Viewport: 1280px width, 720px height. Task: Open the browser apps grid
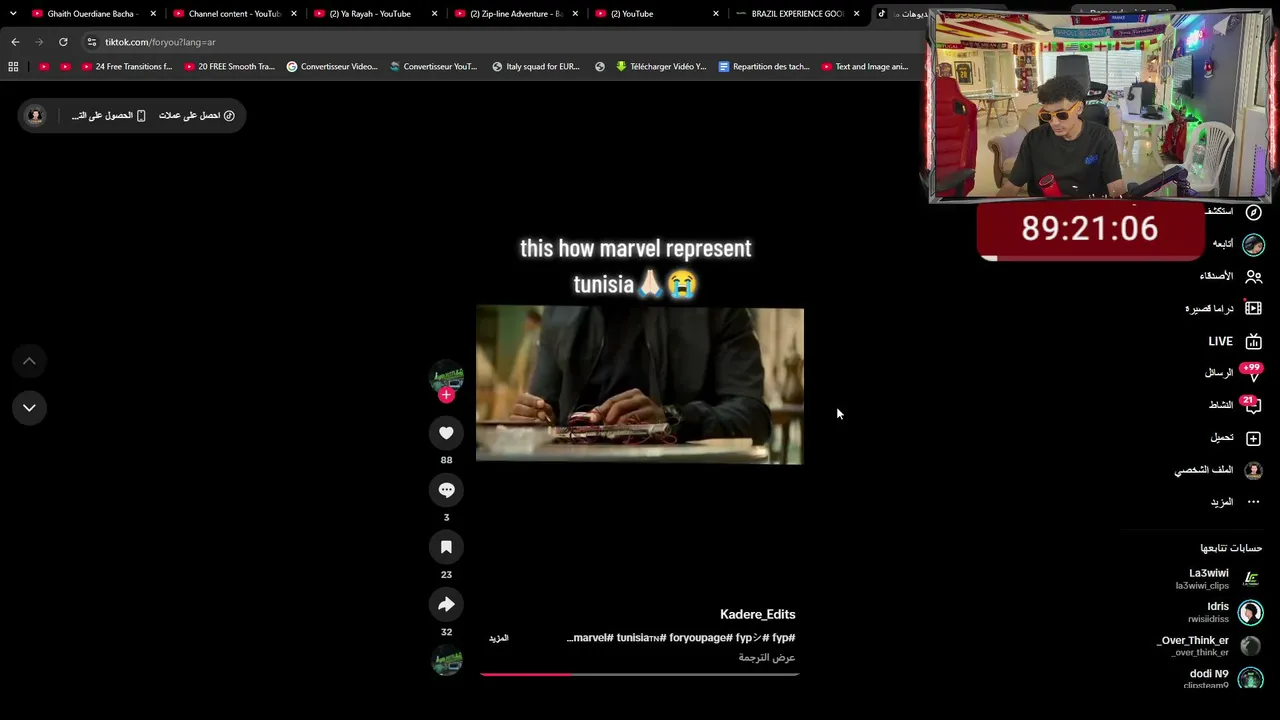pos(13,67)
